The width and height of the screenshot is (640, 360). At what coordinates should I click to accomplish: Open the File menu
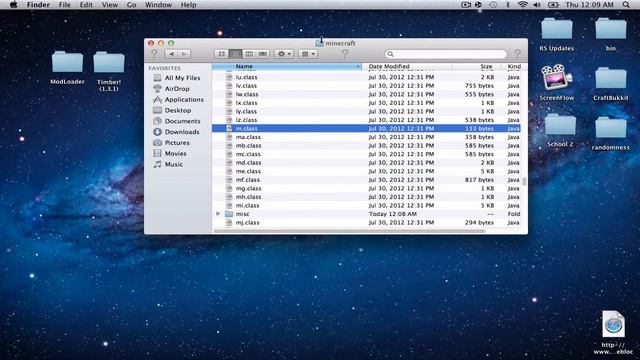64,5
